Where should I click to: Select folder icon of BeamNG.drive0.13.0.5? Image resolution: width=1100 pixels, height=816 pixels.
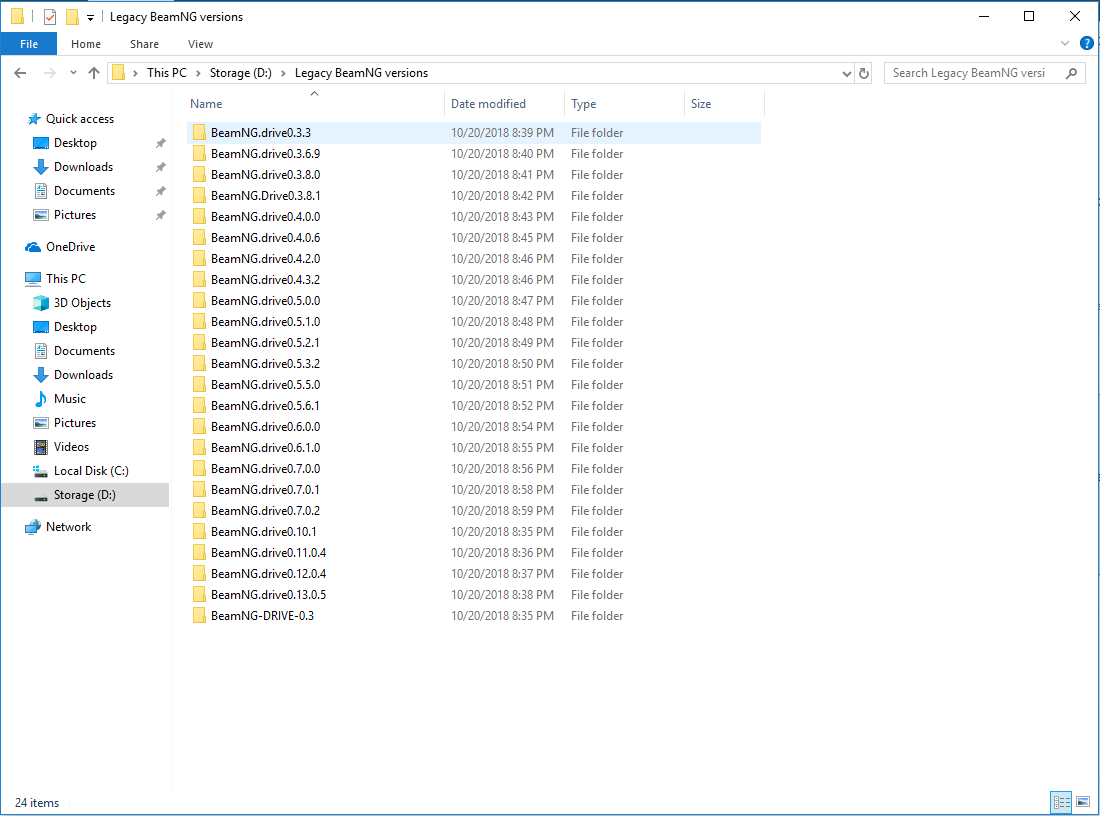199,595
